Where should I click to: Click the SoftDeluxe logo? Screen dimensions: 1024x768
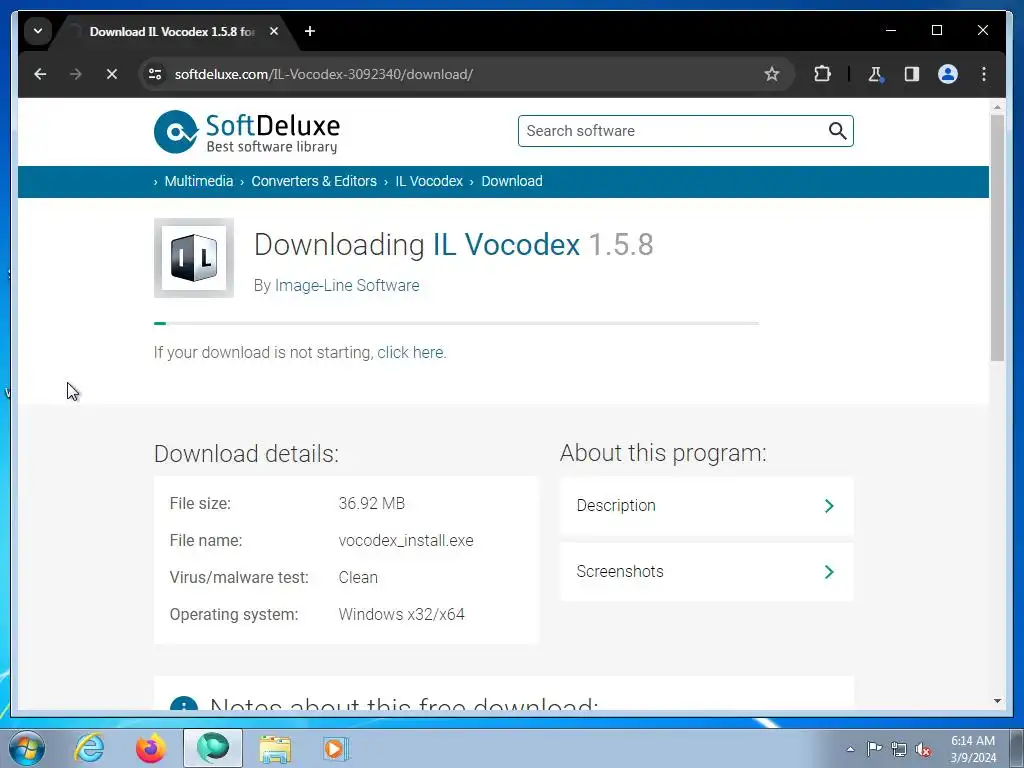(247, 132)
